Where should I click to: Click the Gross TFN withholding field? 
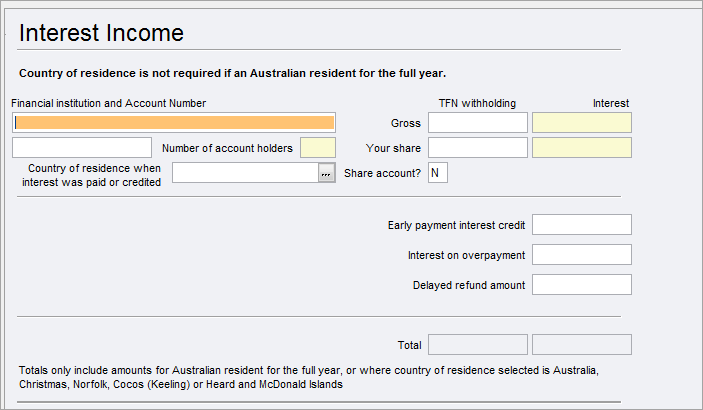click(477, 123)
